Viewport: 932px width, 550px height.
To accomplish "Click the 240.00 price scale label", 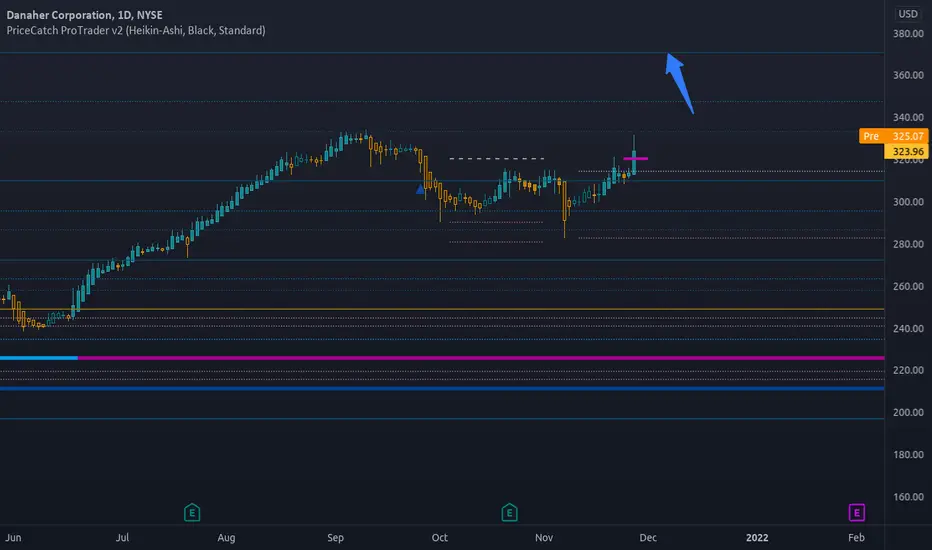I will [x=908, y=329].
